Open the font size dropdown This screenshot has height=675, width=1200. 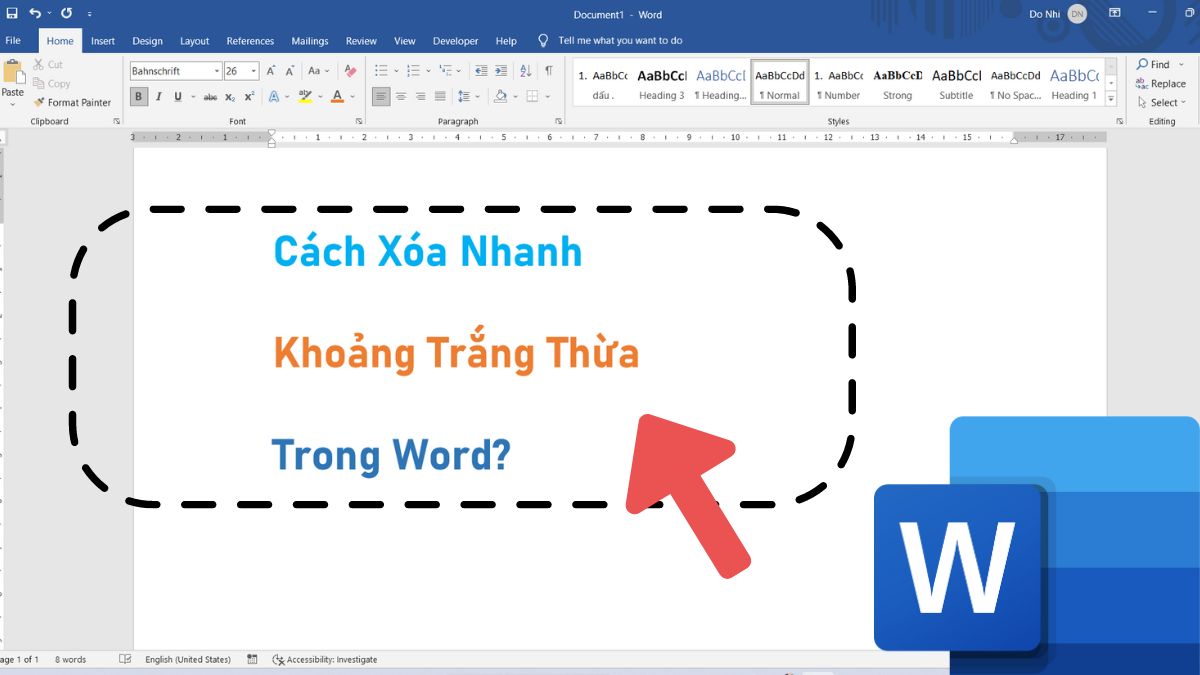pos(254,71)
